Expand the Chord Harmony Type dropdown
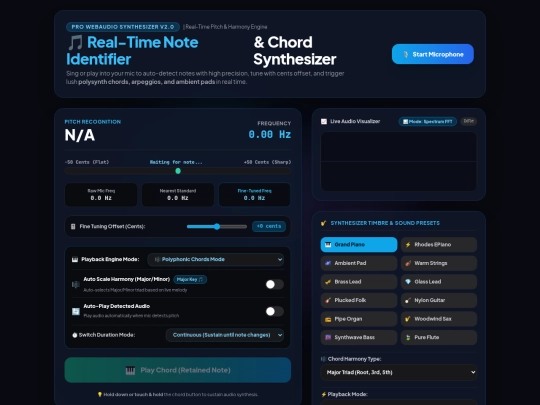 (x=398, y=372)
